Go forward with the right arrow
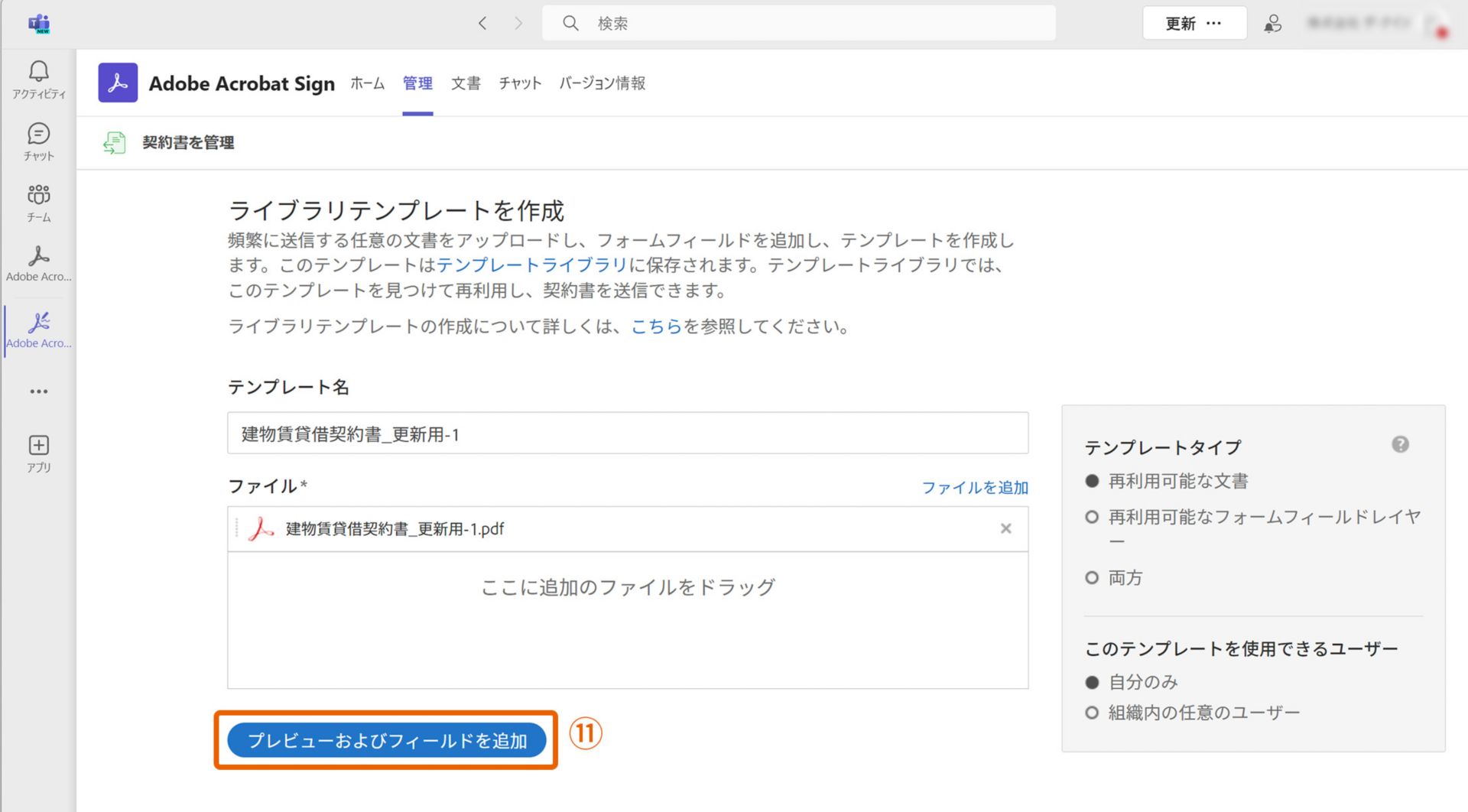This screenshot has height=812, width=1468. click(x=518, y=24)
